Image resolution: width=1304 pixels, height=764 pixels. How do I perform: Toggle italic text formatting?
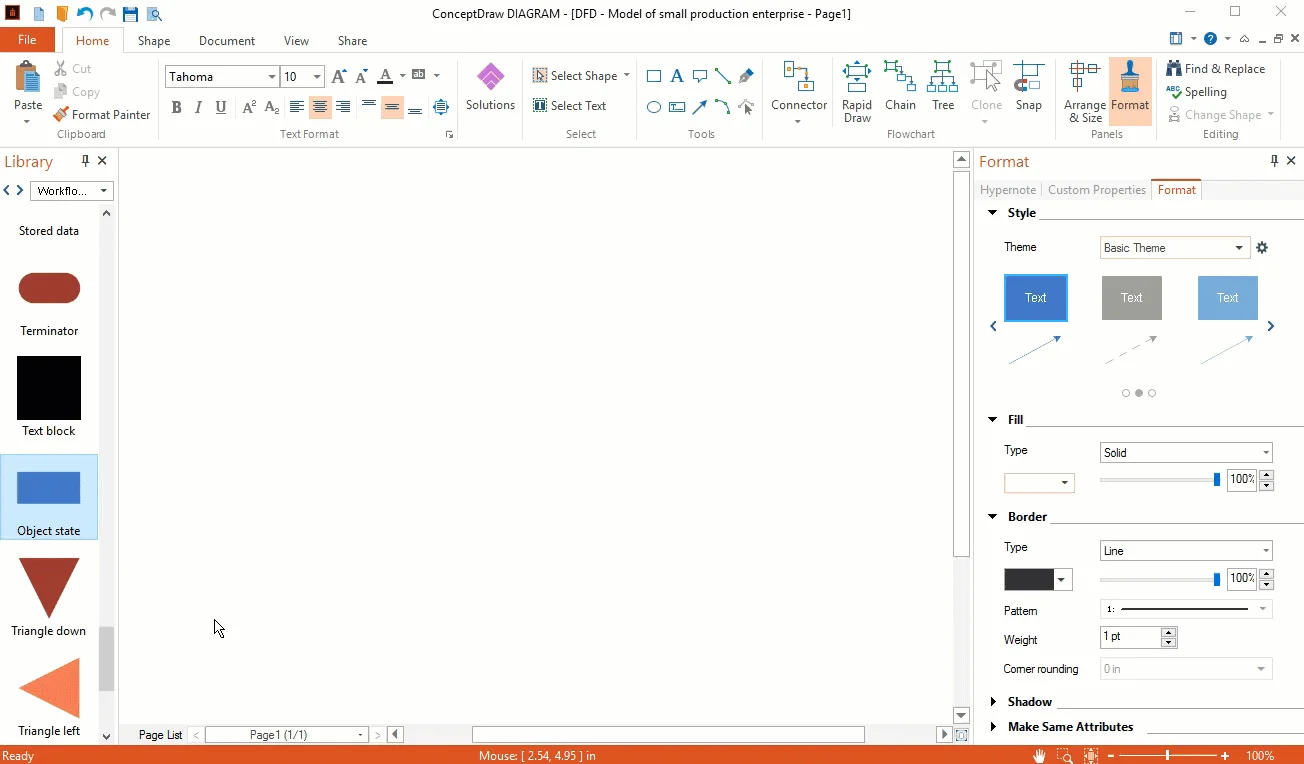(198, 108)
